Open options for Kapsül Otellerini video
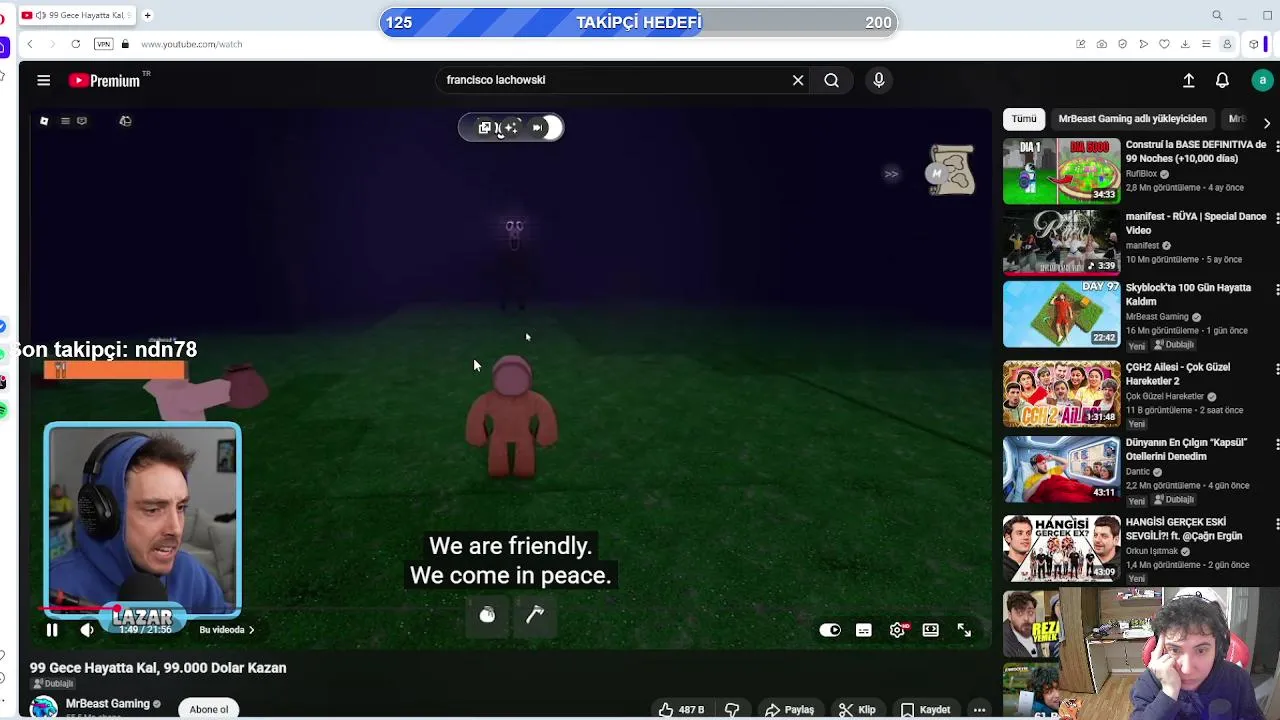The image size is (1280, 720). (x=1276, y=444)
